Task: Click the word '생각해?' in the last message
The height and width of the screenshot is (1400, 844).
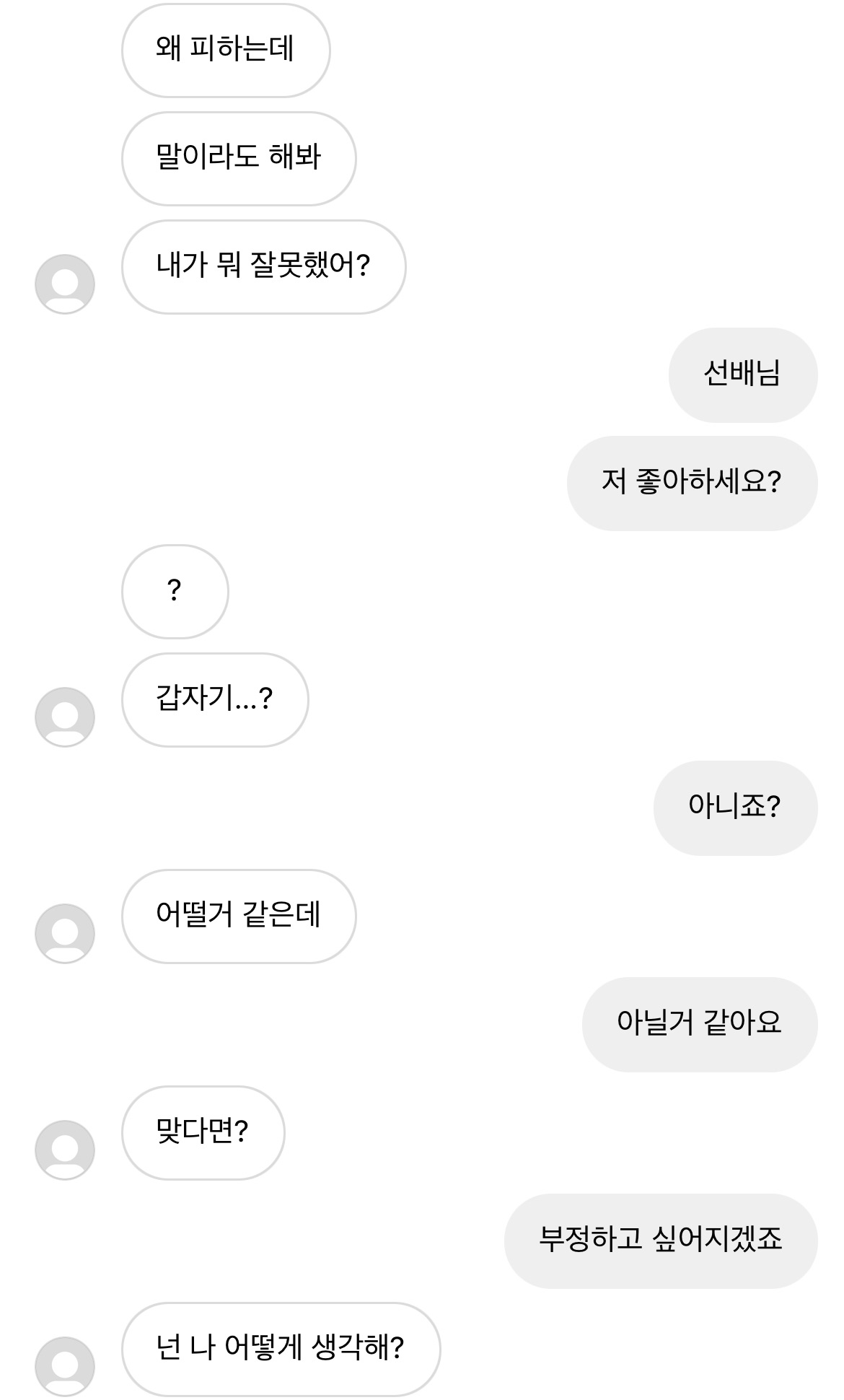Action: coord(358,1348)
